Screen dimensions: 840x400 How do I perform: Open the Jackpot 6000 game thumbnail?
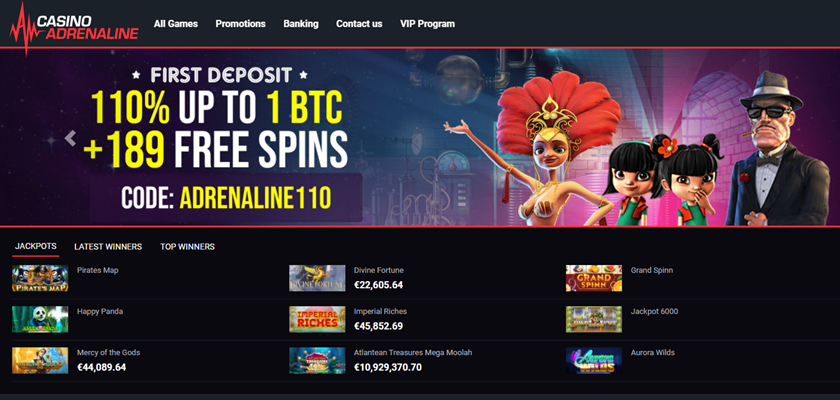(x=594, y=319)
